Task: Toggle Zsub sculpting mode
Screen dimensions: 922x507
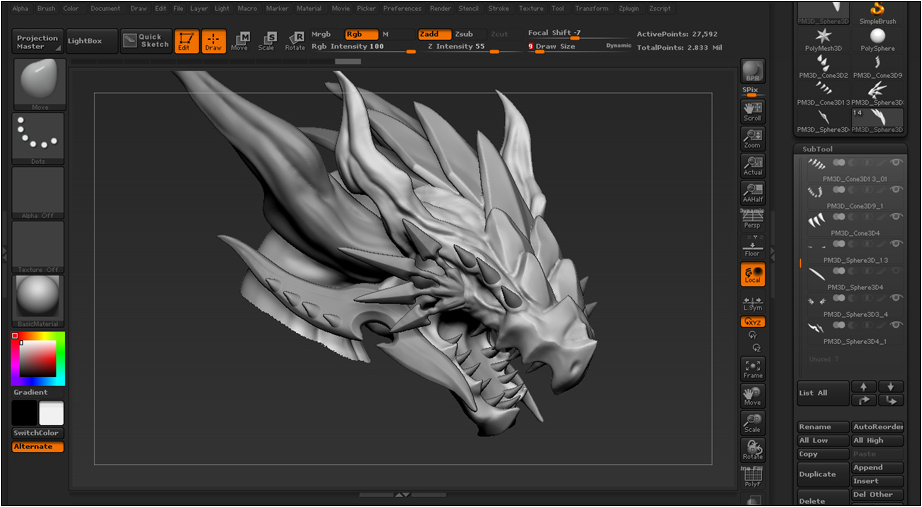Action: point(466,35)
